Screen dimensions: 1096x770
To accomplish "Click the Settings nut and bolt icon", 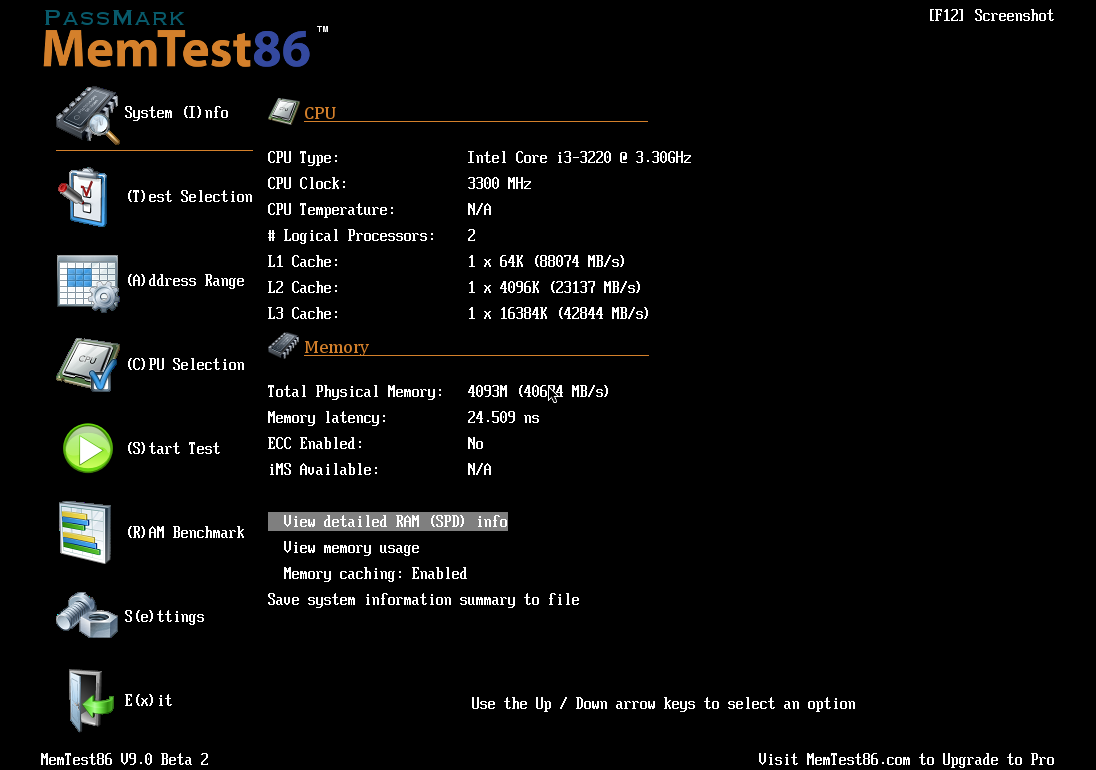I will click(x=87, y=615).
